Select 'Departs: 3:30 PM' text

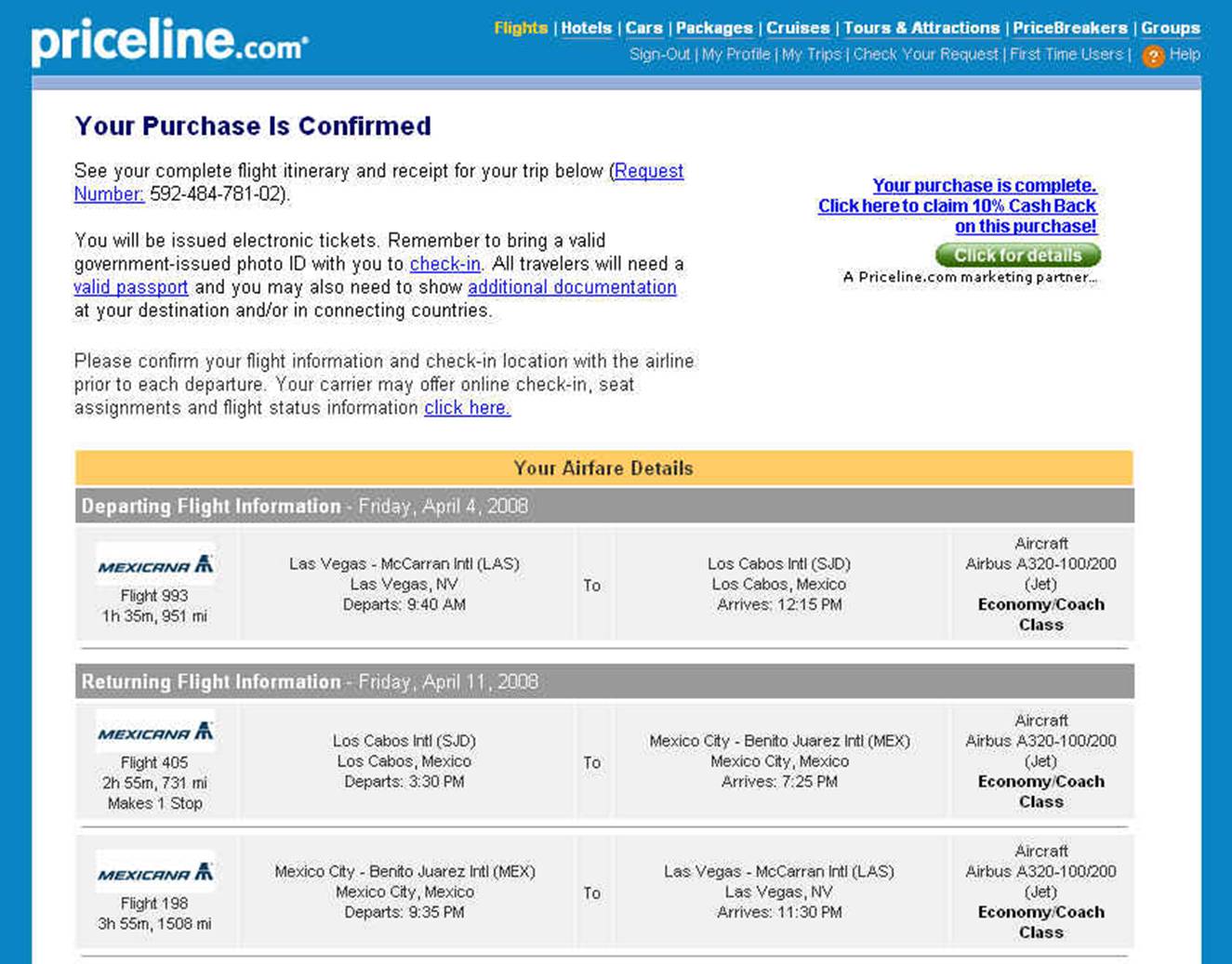(404, 782)
